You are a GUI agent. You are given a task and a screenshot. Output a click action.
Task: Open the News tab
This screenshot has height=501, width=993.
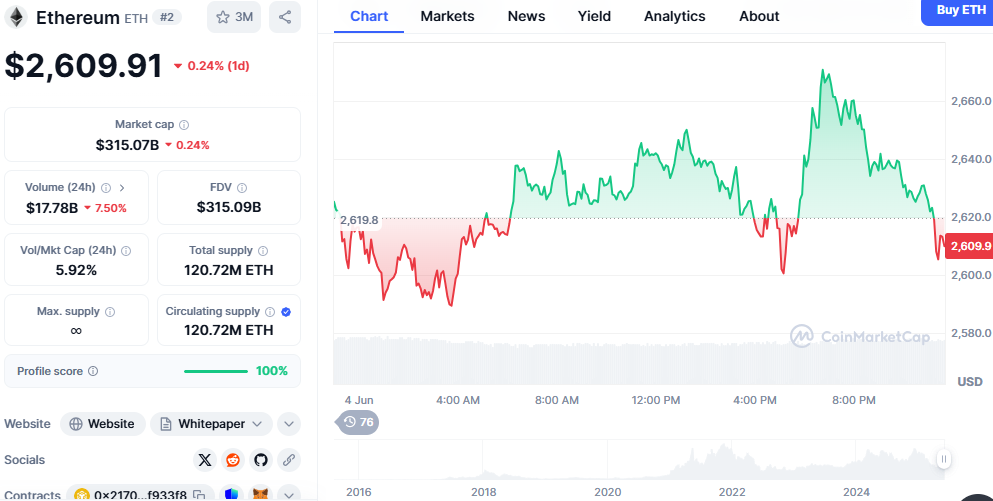pos(526,16)
